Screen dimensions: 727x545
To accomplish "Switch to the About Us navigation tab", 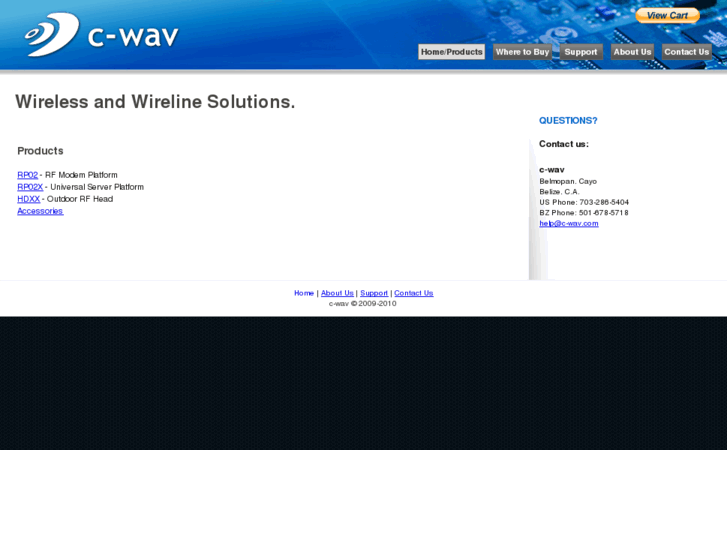I will click(632, 52).
